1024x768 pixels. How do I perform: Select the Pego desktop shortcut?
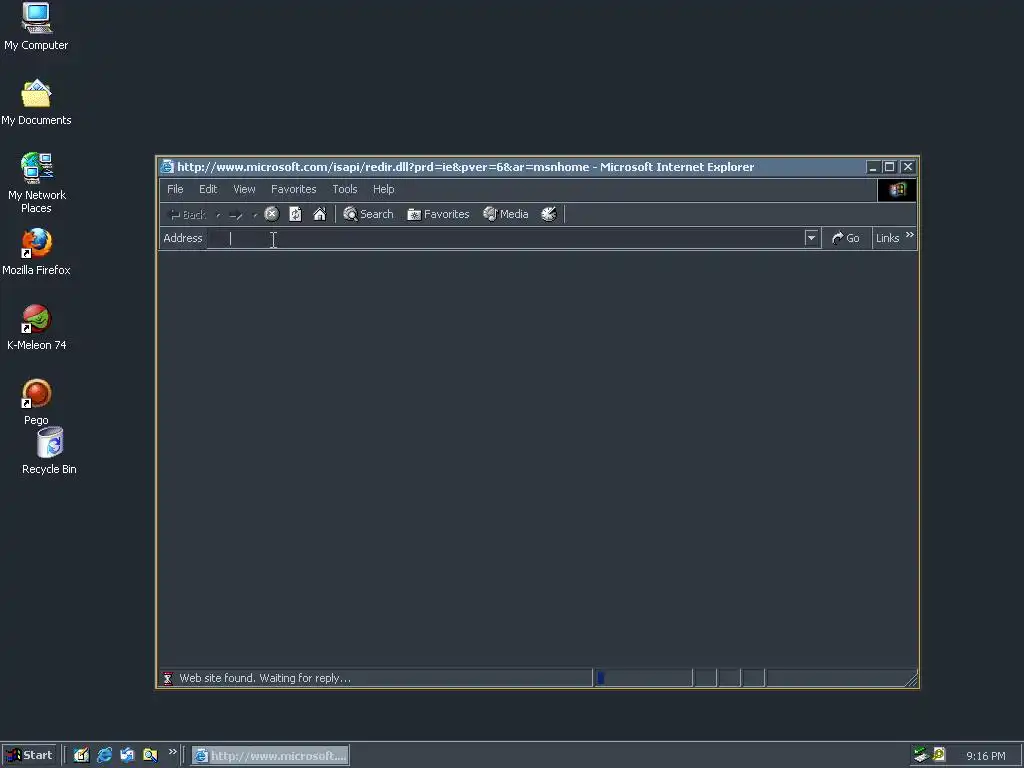click(36, 402)
